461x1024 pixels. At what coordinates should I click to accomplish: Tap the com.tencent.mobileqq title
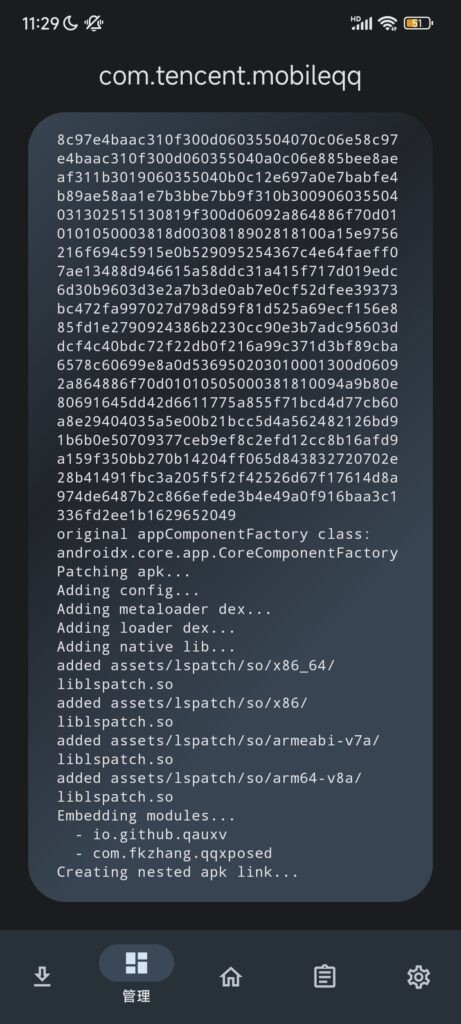tap(230, 76)
